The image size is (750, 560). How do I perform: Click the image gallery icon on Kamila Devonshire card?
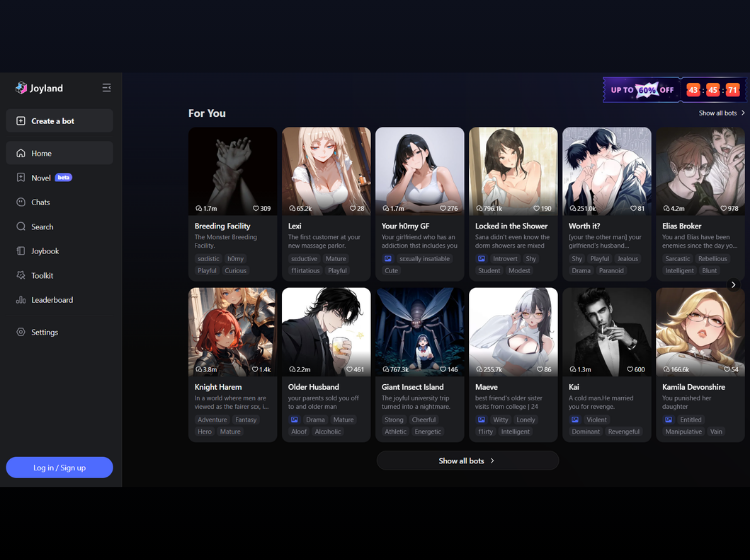pos(669,419)
